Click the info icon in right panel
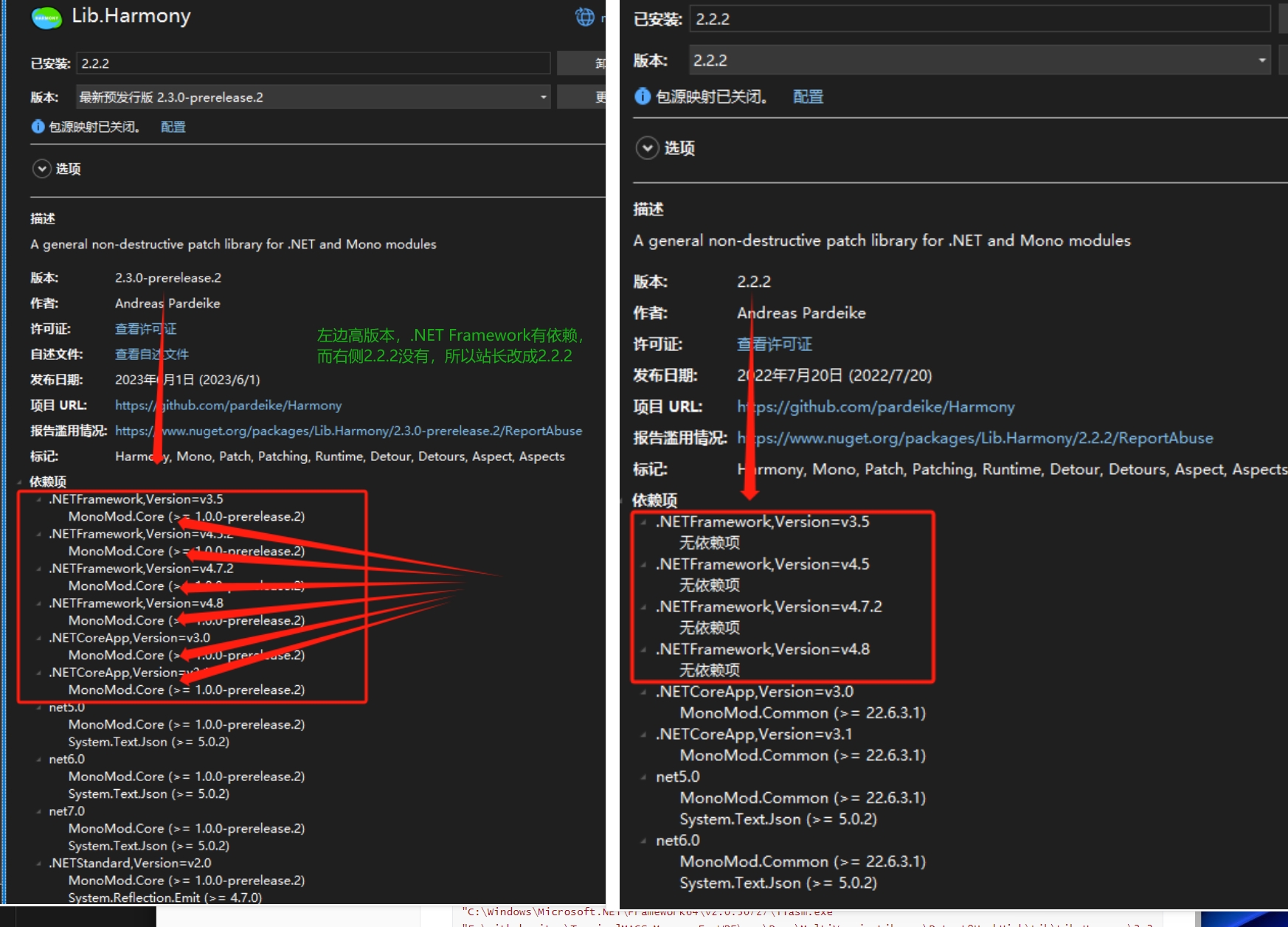The height and width of the screenshot is (927, 1288). tap(643, 97)
